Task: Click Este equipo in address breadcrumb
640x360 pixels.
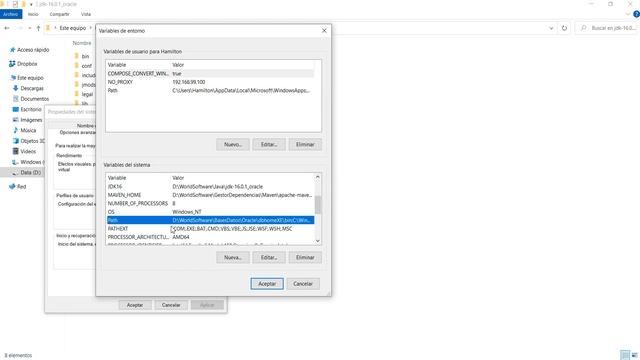Action: point(73,28)
